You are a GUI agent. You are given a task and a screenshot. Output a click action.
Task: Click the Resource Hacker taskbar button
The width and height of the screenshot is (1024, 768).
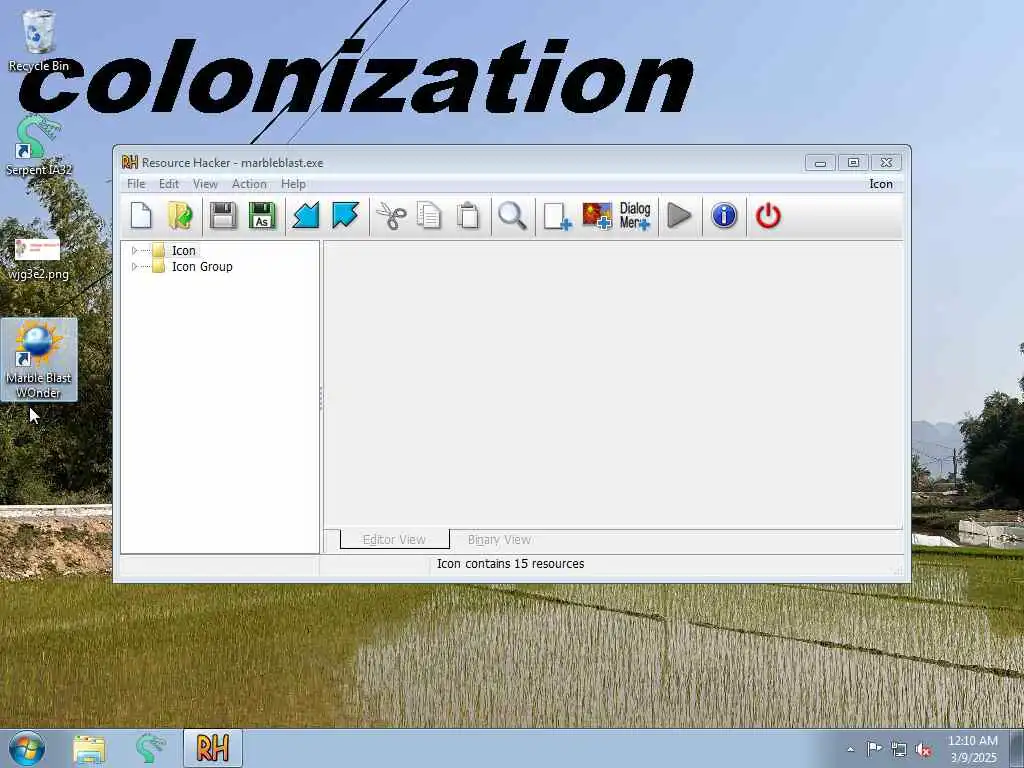tap(212, 748)
